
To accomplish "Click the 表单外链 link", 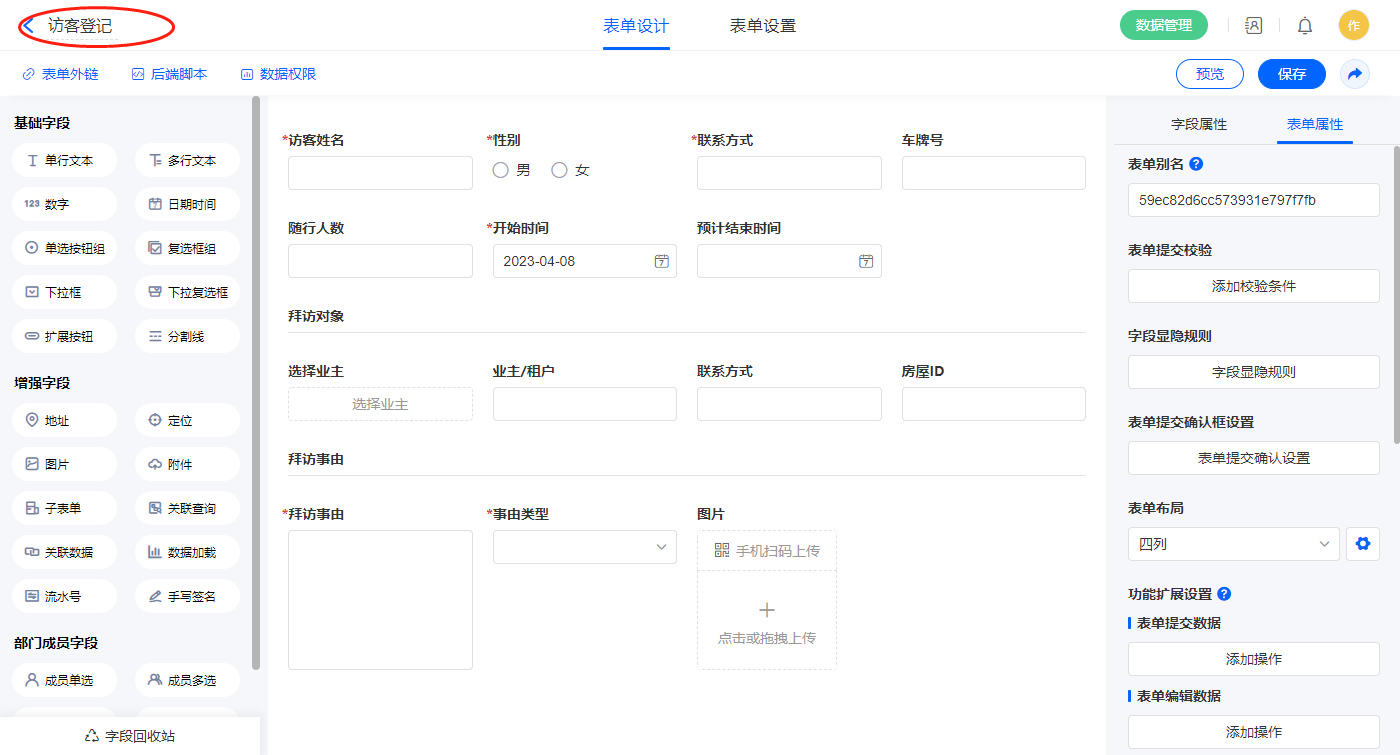I will tap(61, 74).
